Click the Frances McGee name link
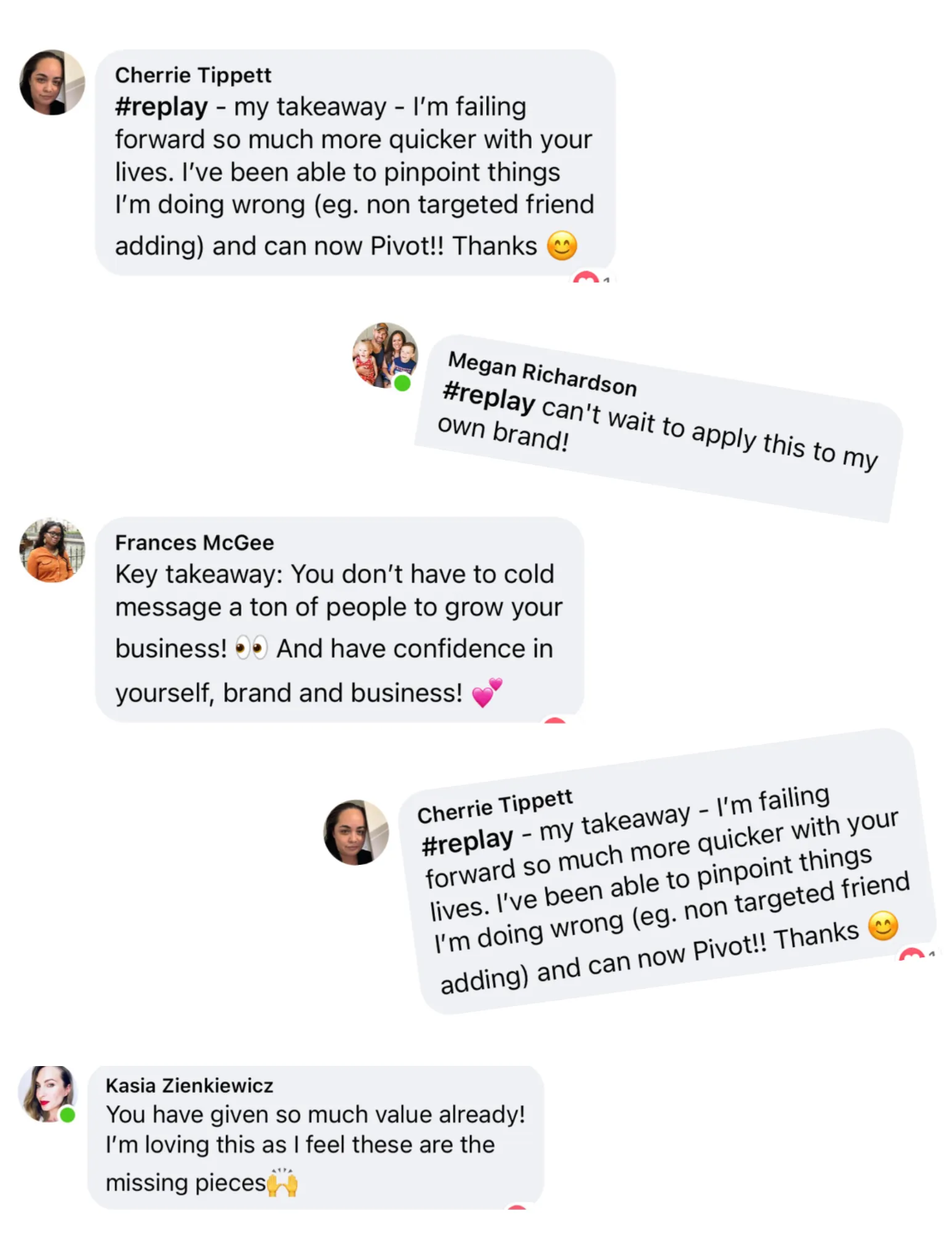Image resolution: width=952 pixels, height=1233 pixels. tap(194, 543)
